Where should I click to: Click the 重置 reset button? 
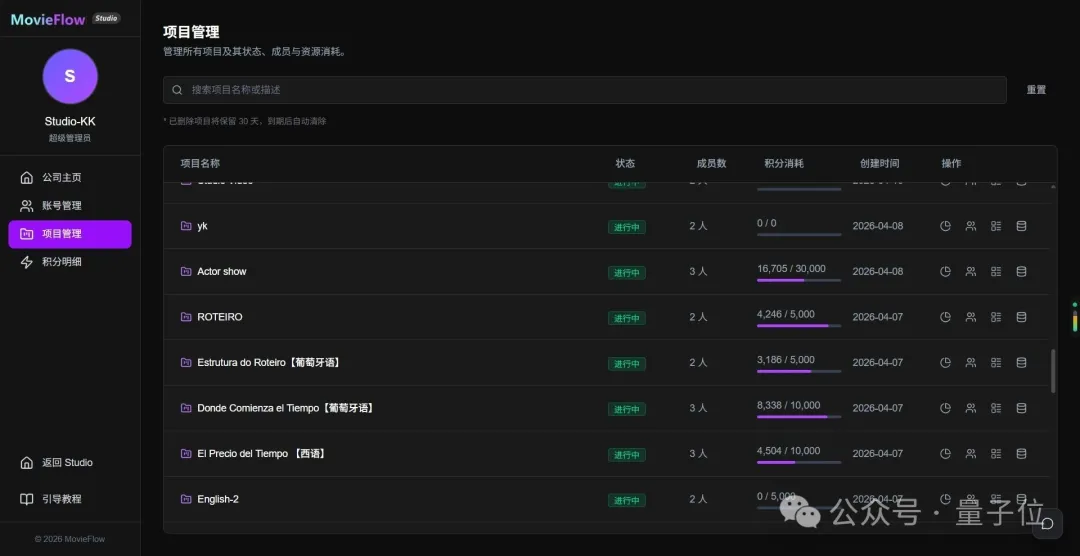(x=1036, y=90)
